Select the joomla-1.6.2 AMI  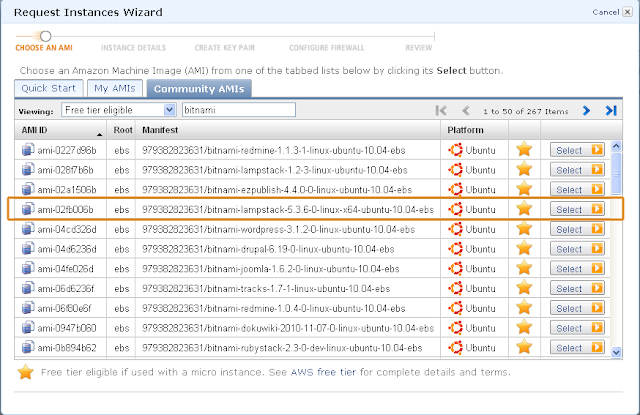577,268
